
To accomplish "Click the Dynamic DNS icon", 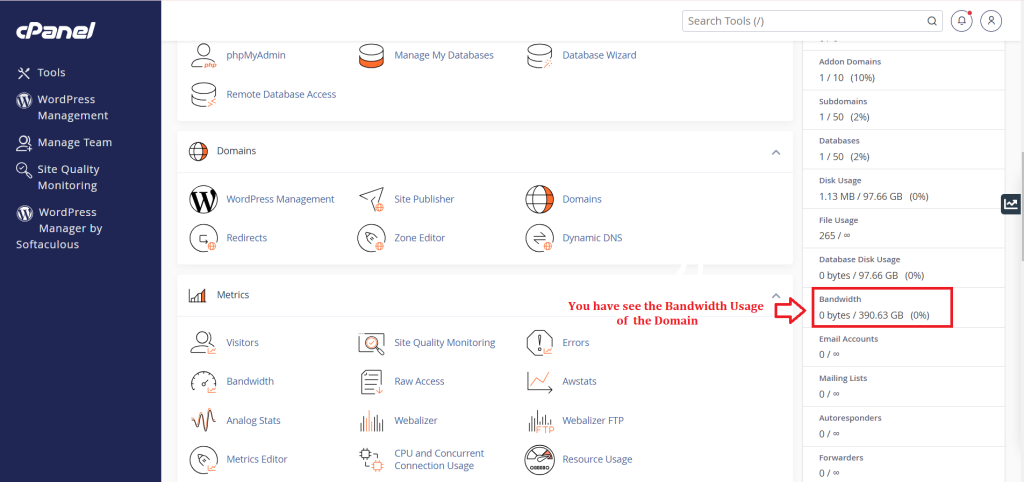I will point(540,238).
